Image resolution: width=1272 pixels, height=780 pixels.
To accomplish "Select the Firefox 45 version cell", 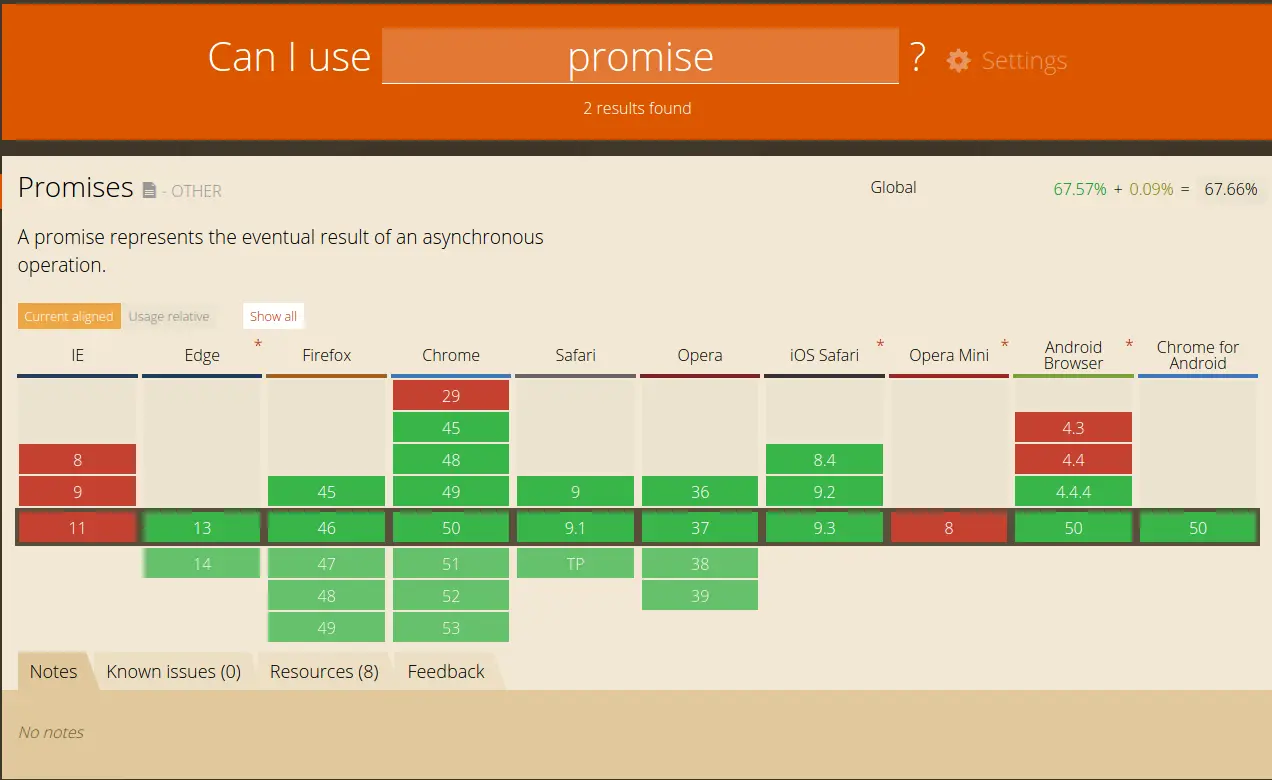I will [327, 492].
